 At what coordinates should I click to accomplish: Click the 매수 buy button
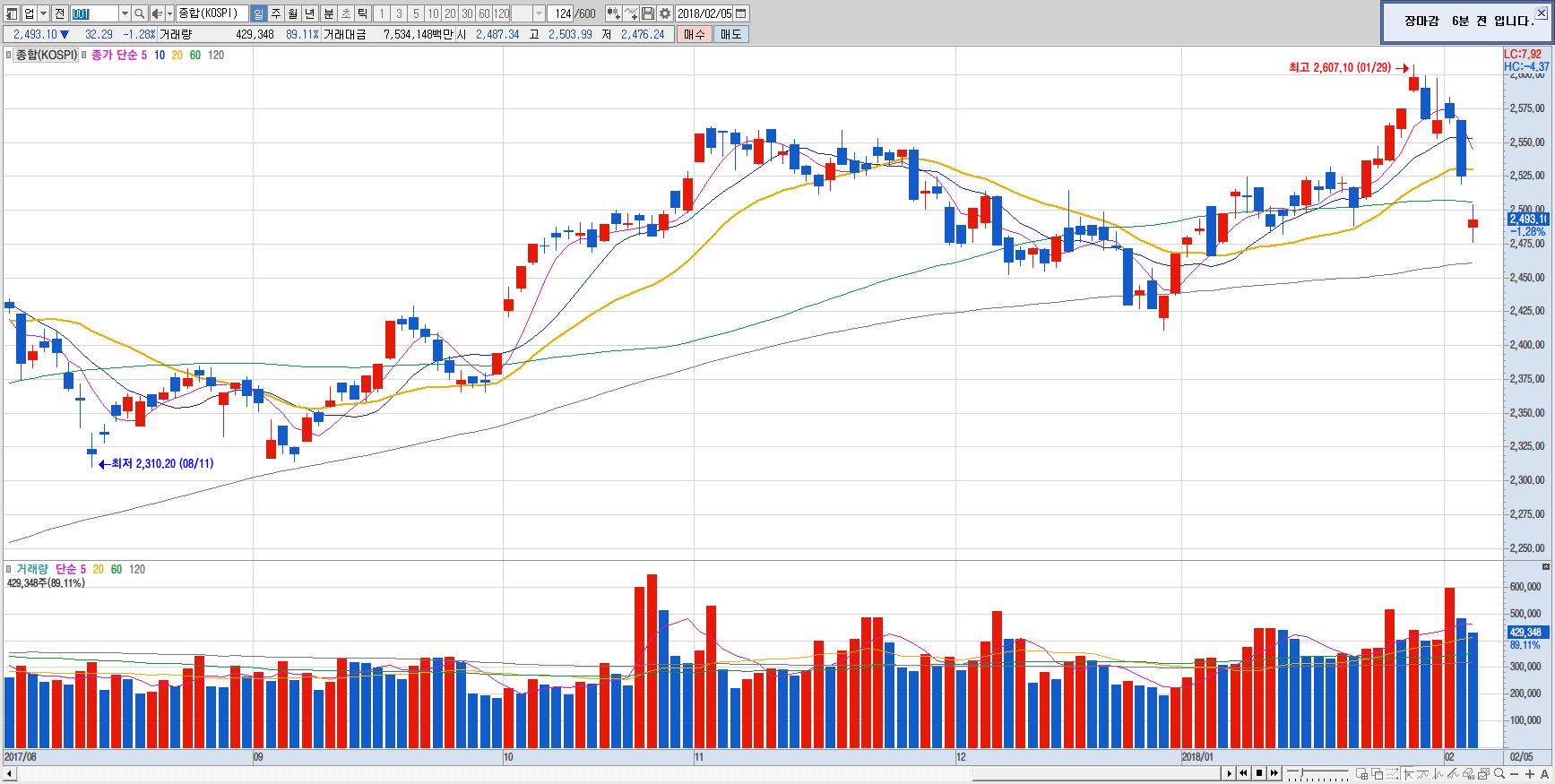[694, 34]
